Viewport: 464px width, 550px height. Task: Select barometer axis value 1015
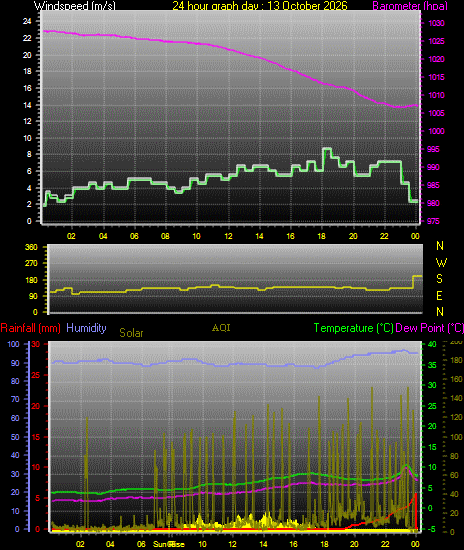pyautogui.click(x=436, y=77)
